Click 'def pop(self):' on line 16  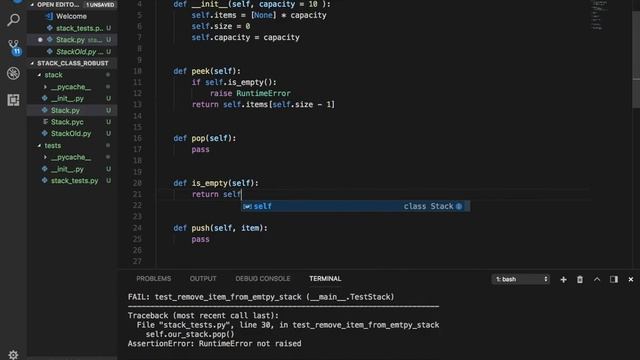click(x=204, y=138)
